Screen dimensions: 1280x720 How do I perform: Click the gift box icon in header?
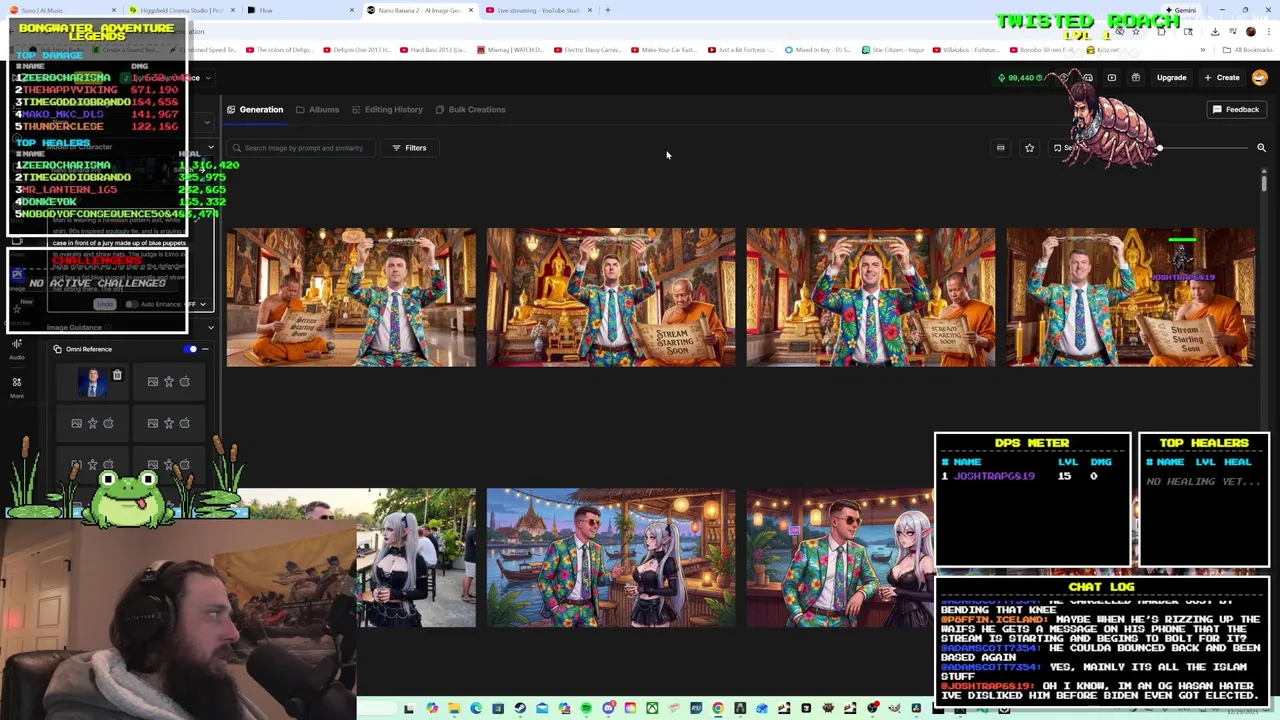point(1135,77)
